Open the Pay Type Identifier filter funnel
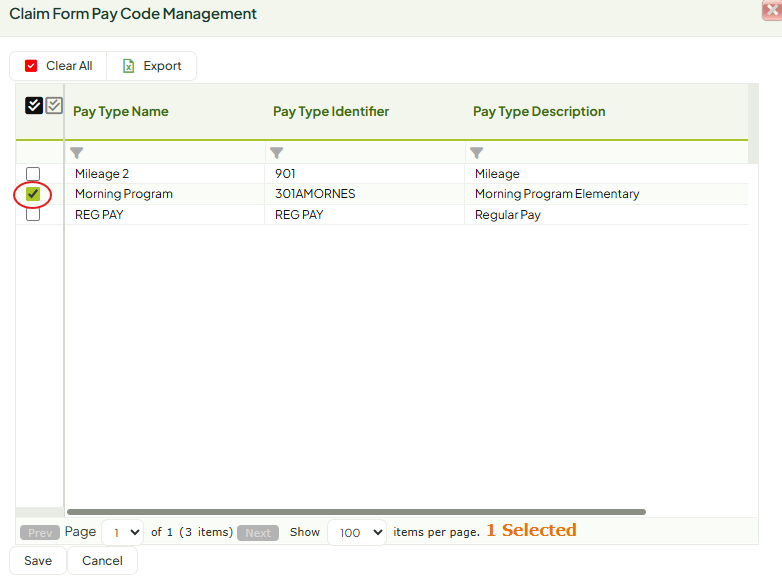This screenshot has width=782, height=585. pos(276,153)
